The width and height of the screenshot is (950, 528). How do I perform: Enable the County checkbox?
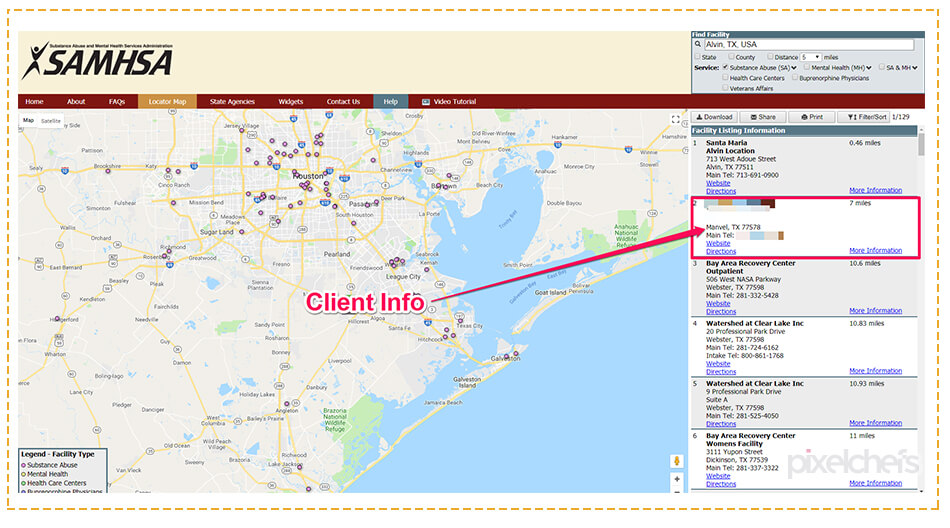pos(731,56)
